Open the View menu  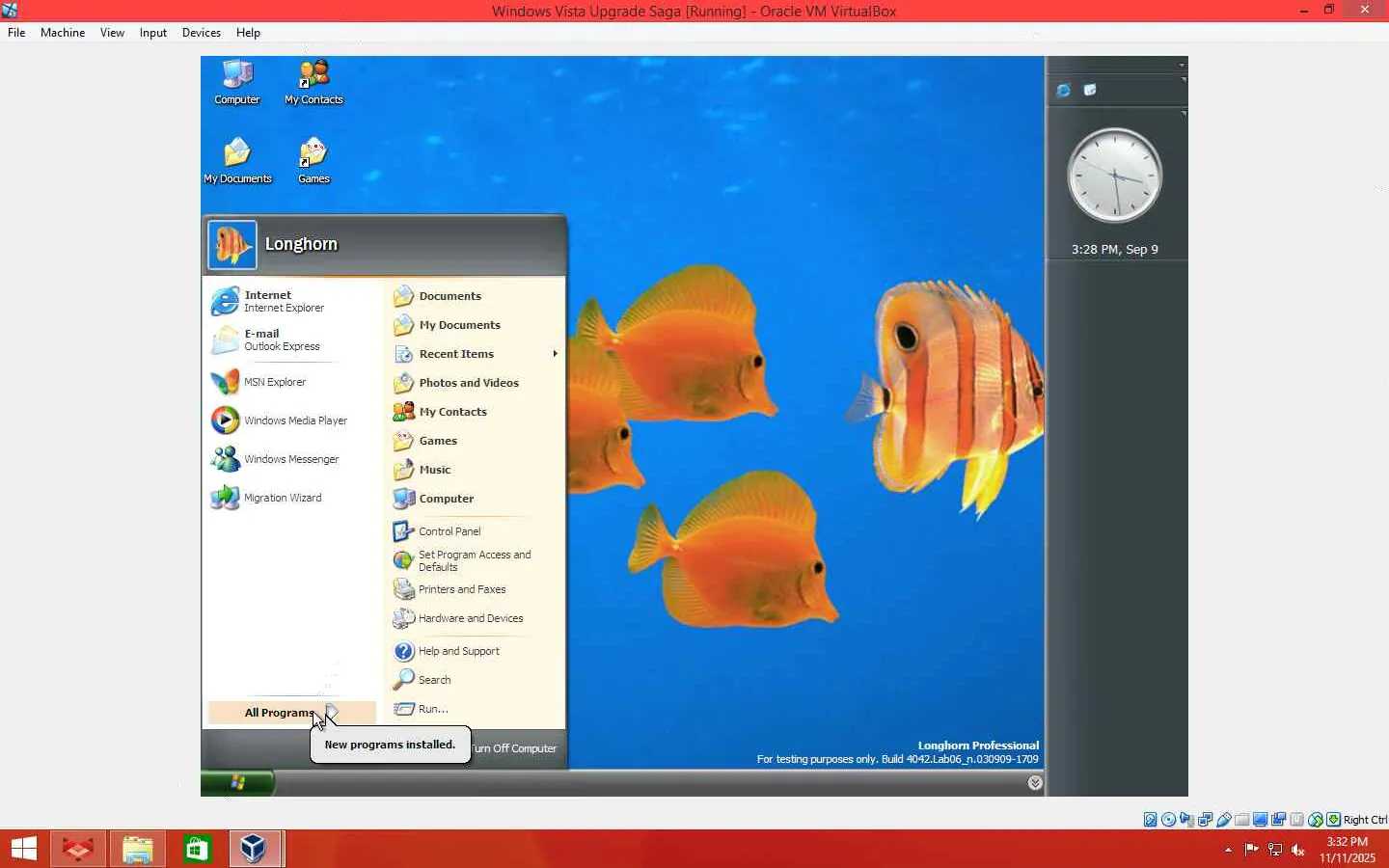pyautogui.click(x=112, y=33)
